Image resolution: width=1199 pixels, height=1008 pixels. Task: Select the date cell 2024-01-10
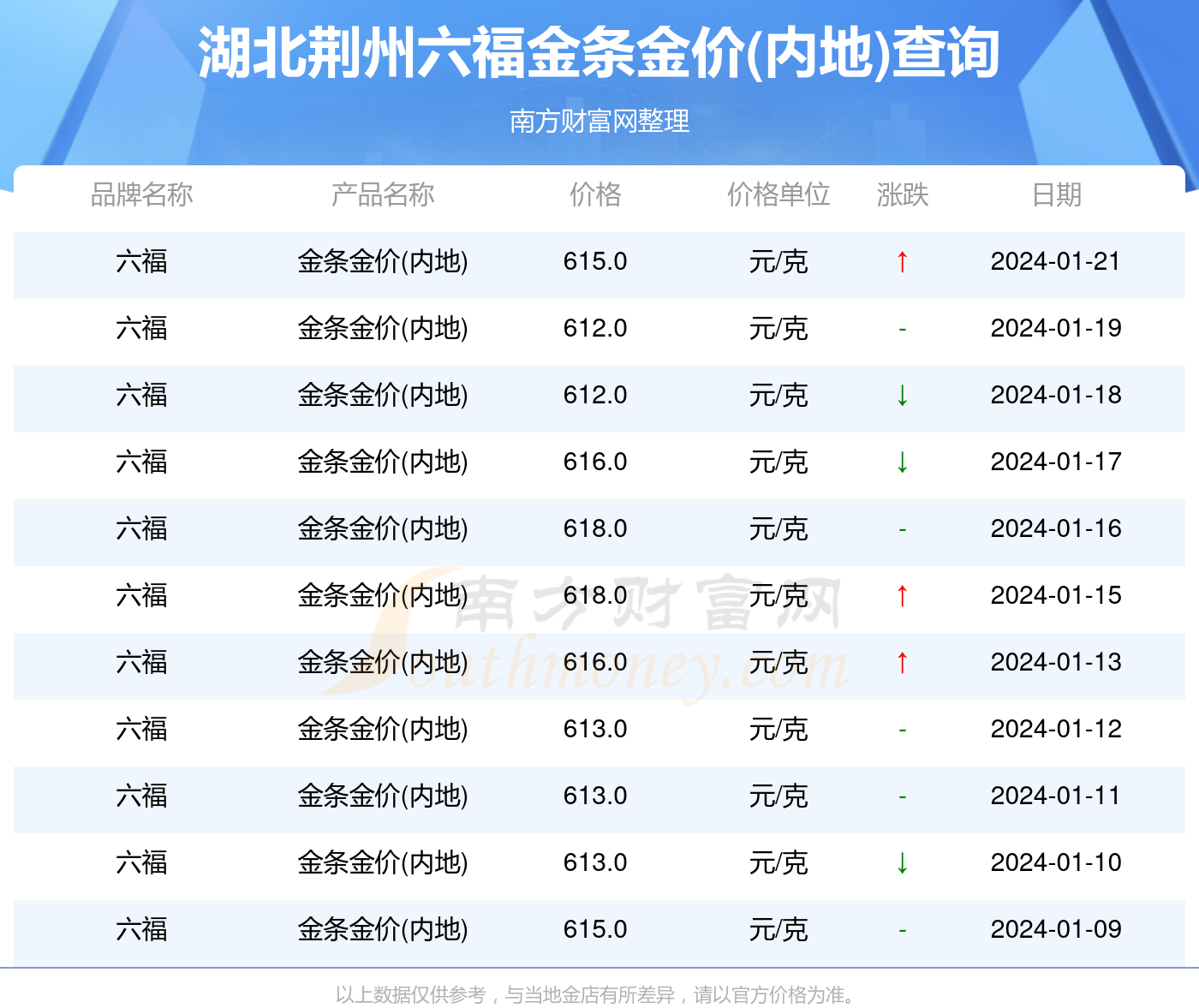click(1056, 862)
